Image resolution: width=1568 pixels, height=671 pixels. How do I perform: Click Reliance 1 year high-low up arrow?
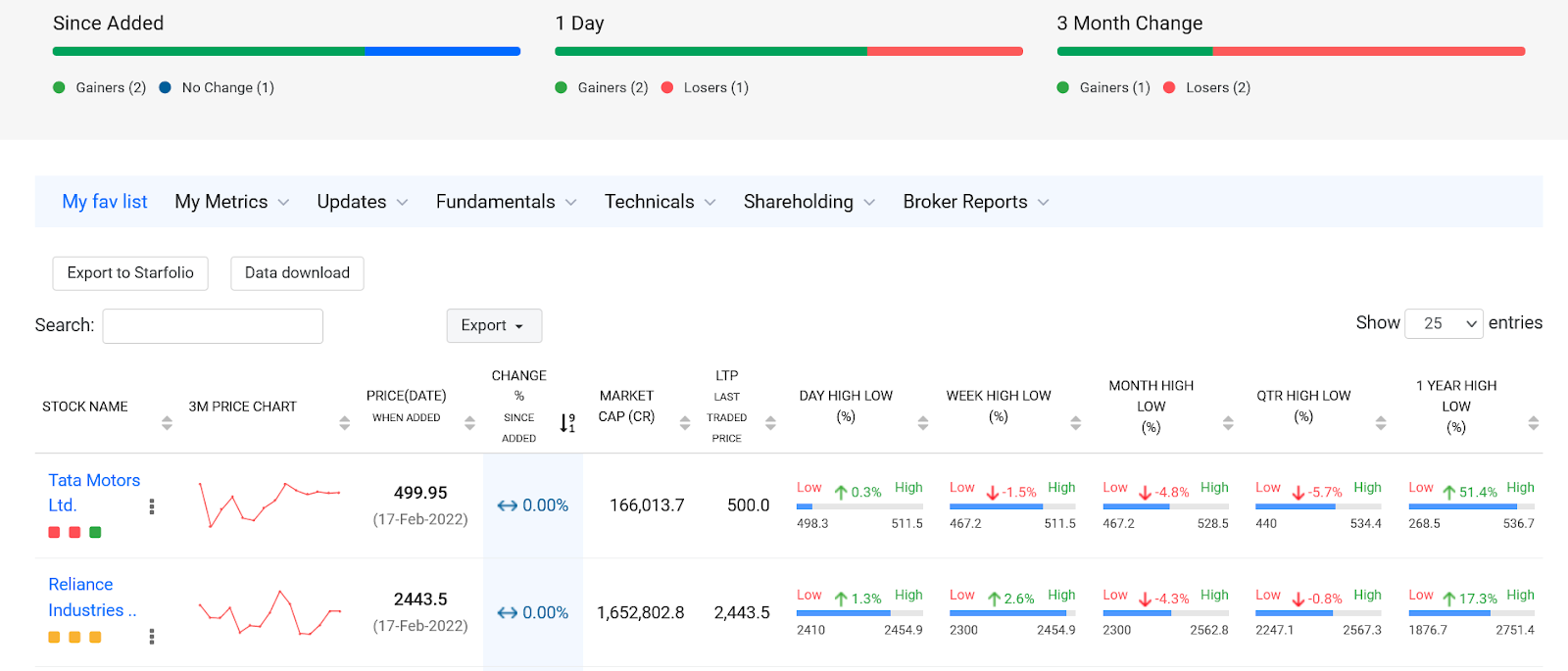pos(1449,599)
